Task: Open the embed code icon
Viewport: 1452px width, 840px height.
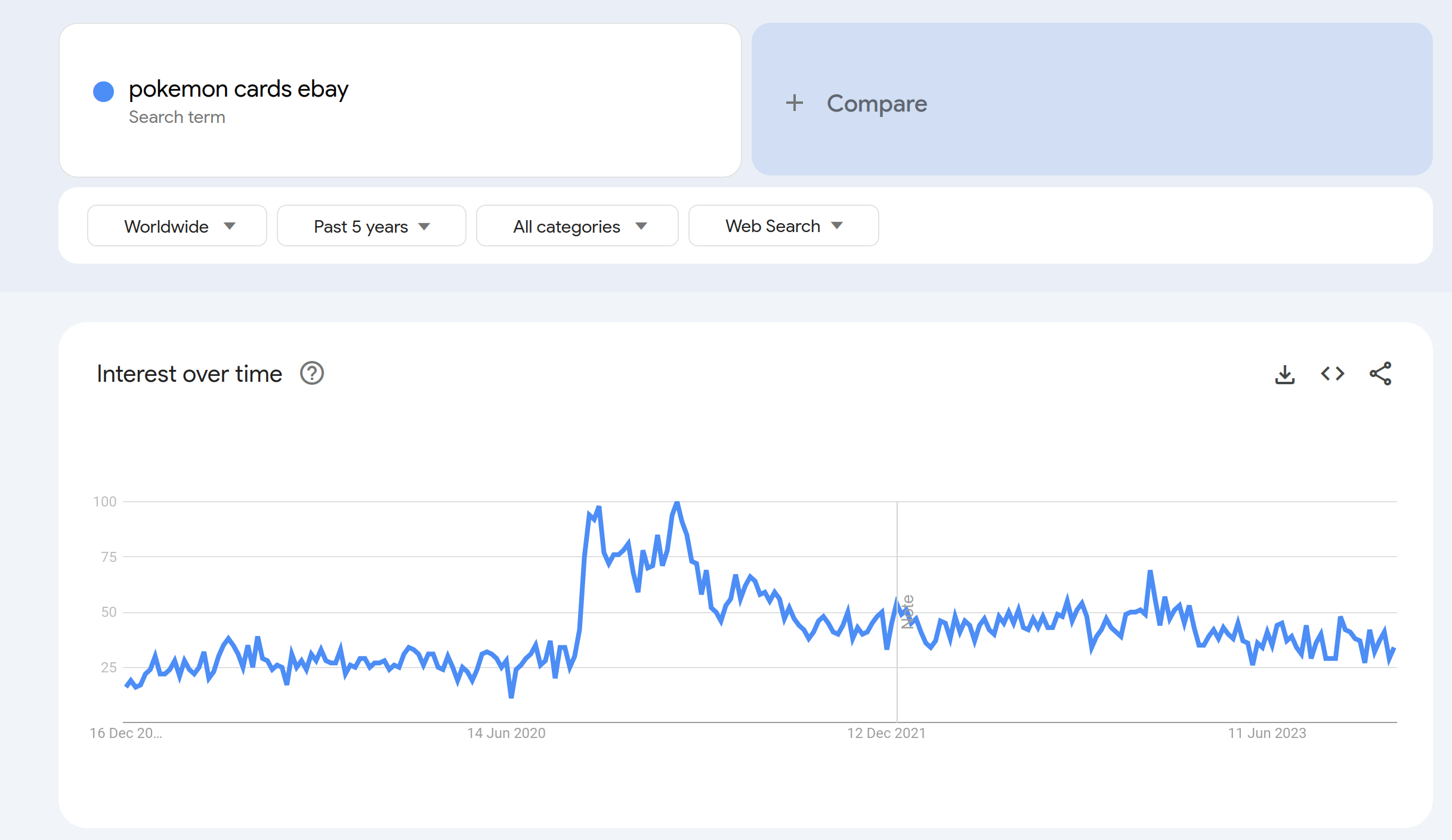Action: click(1333, 374)
